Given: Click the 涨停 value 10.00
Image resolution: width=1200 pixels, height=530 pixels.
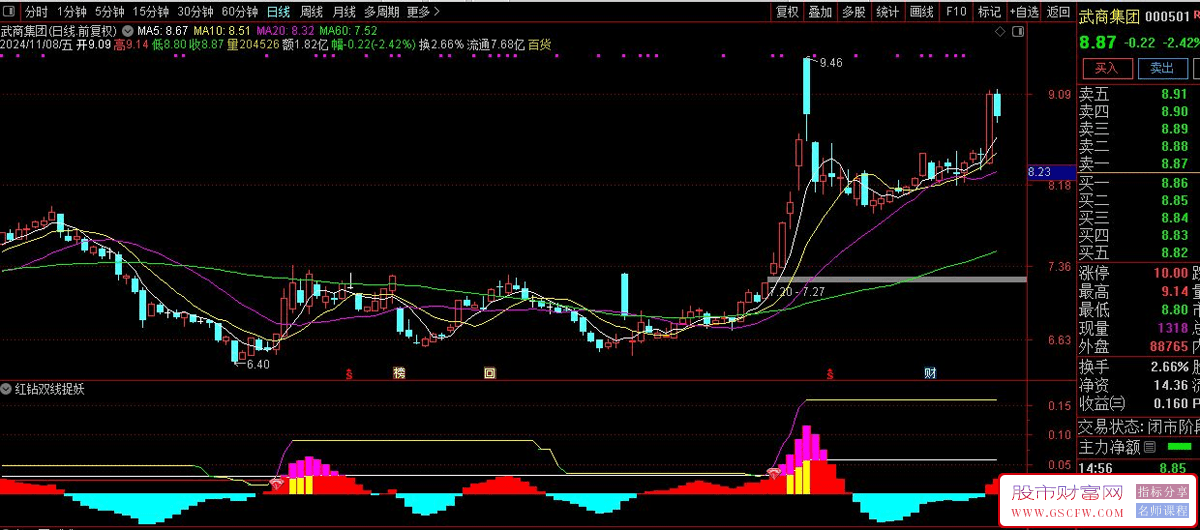Looking at the screenshot, I should pyautogui.click(x=1170, y=273).
